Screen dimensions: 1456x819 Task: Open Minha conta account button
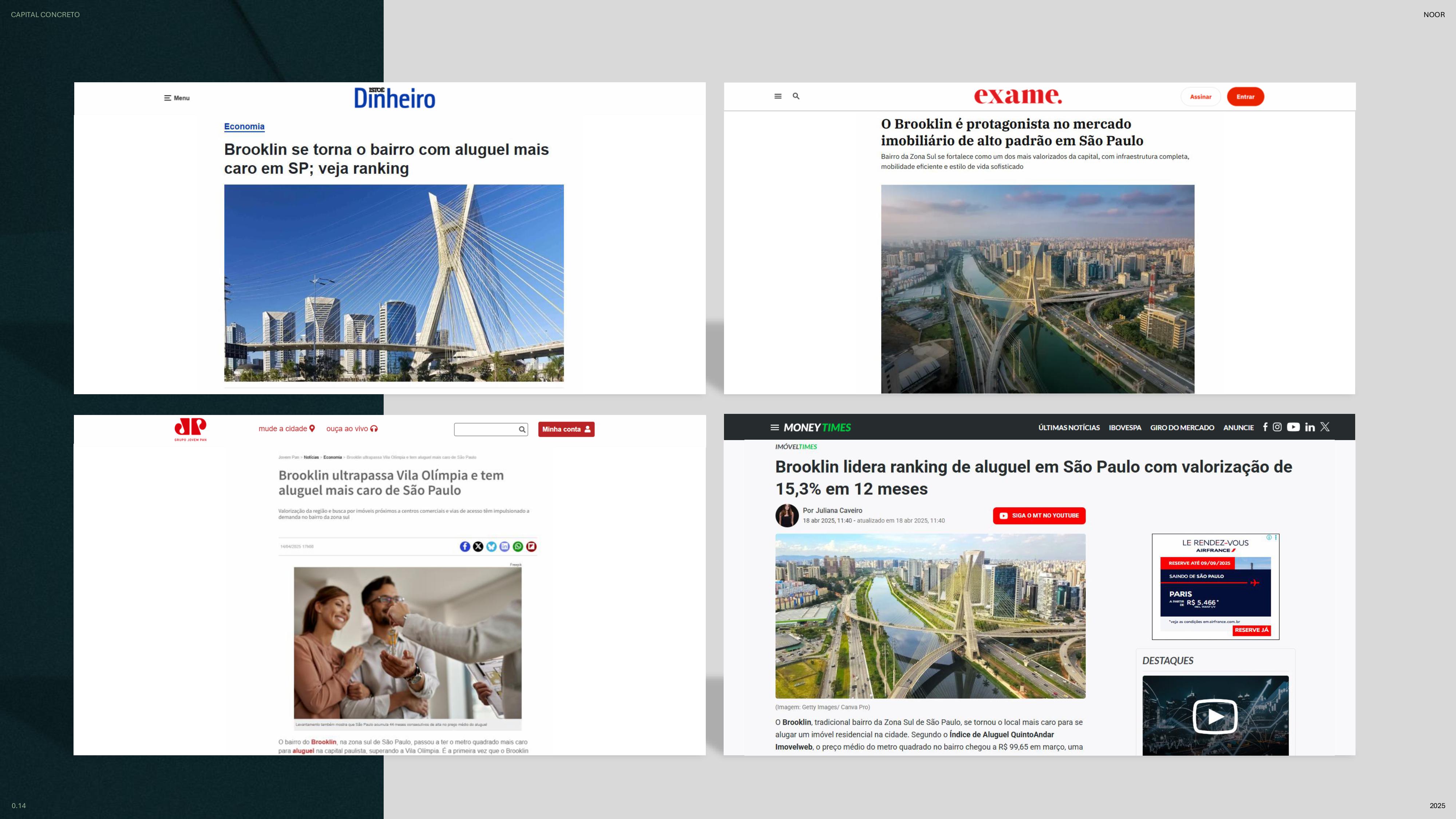click(x=566, y=430)
